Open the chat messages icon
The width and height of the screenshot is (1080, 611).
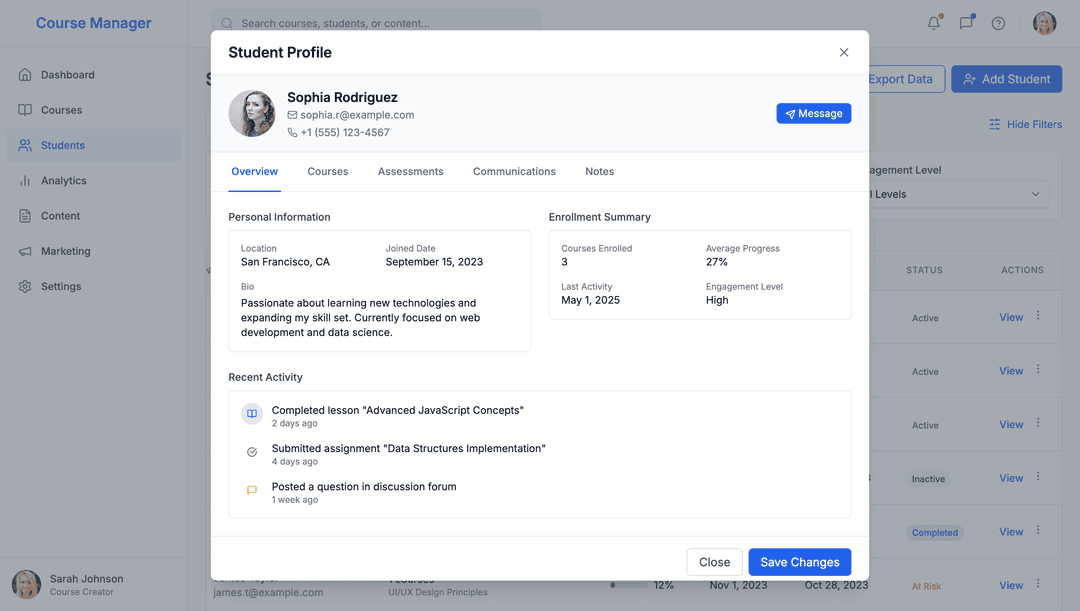pos(966,23)
